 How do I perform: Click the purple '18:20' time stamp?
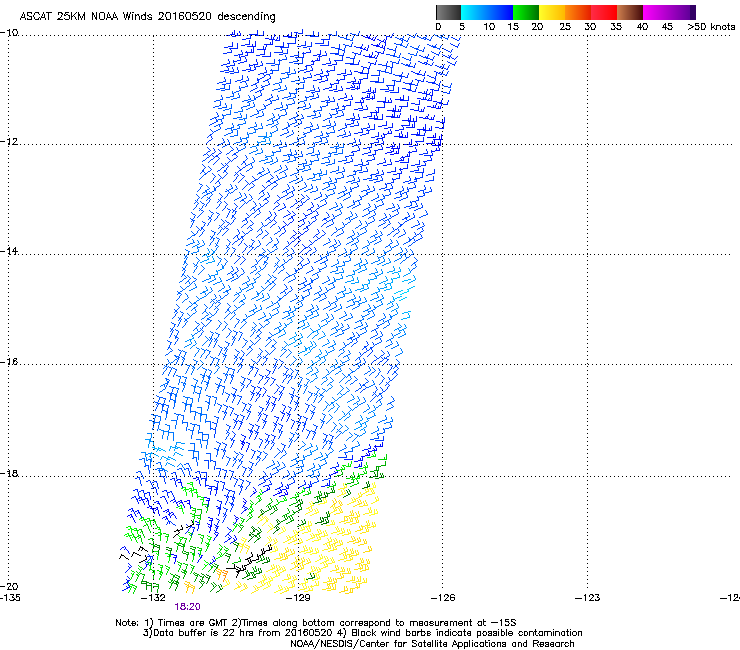(x=187, y=607)
